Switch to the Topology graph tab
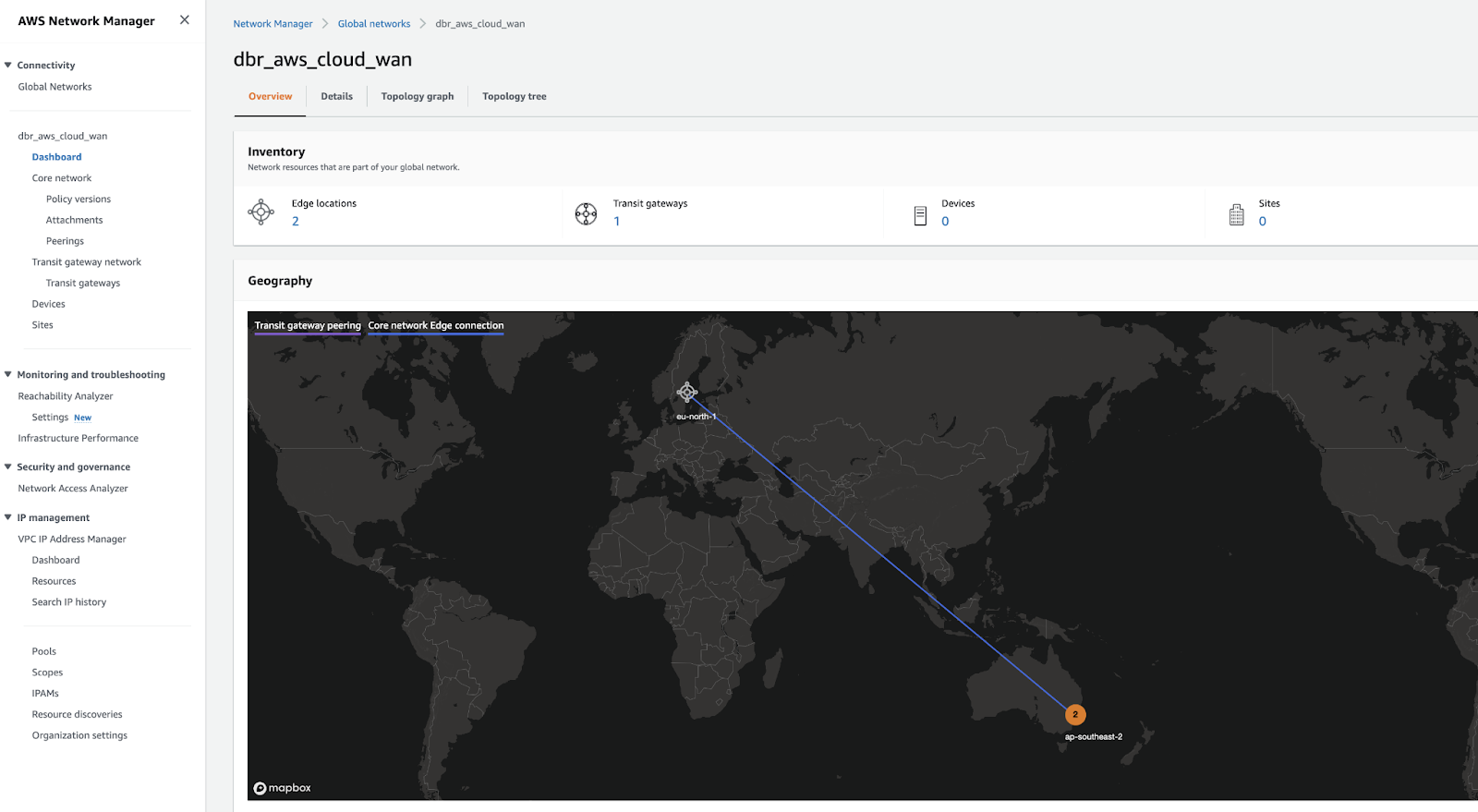 [x=418, y=96]
